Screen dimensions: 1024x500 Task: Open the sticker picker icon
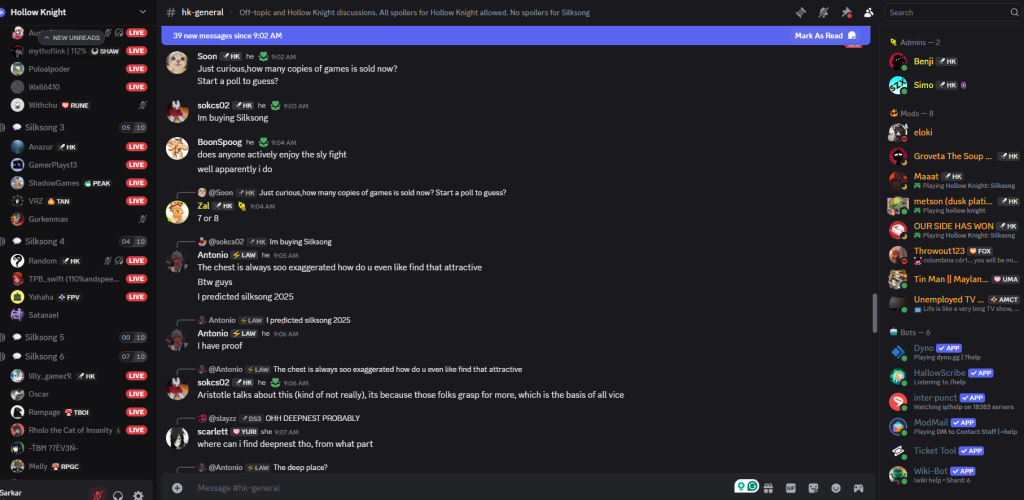(x=812, y=488)
